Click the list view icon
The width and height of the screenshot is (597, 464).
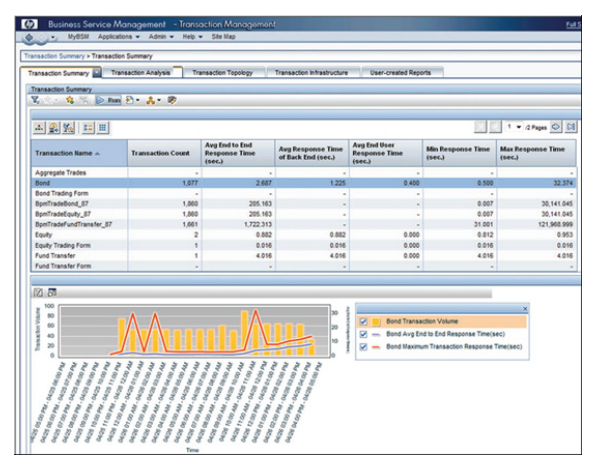(x=88, y=128)
